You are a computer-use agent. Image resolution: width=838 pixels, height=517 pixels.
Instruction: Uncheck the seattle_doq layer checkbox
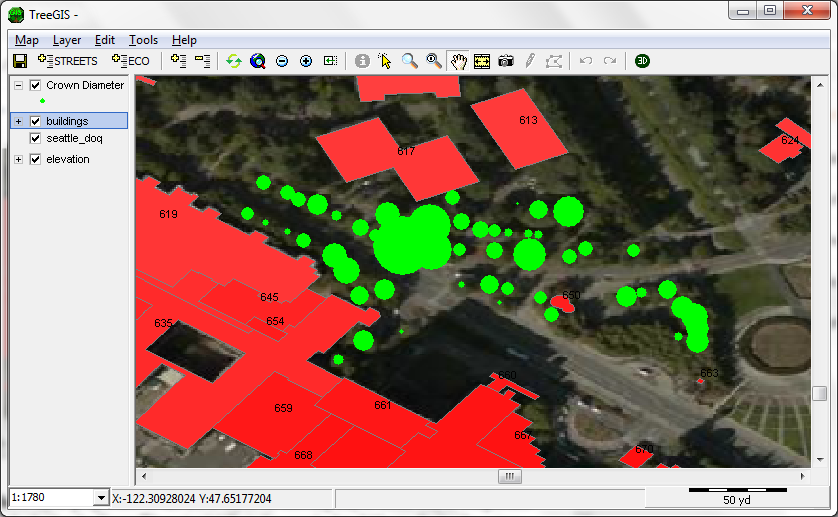coord(35,138)
